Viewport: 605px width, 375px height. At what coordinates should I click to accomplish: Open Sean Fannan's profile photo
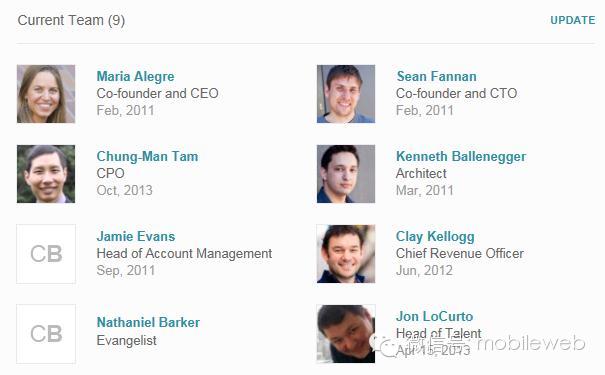346,94
